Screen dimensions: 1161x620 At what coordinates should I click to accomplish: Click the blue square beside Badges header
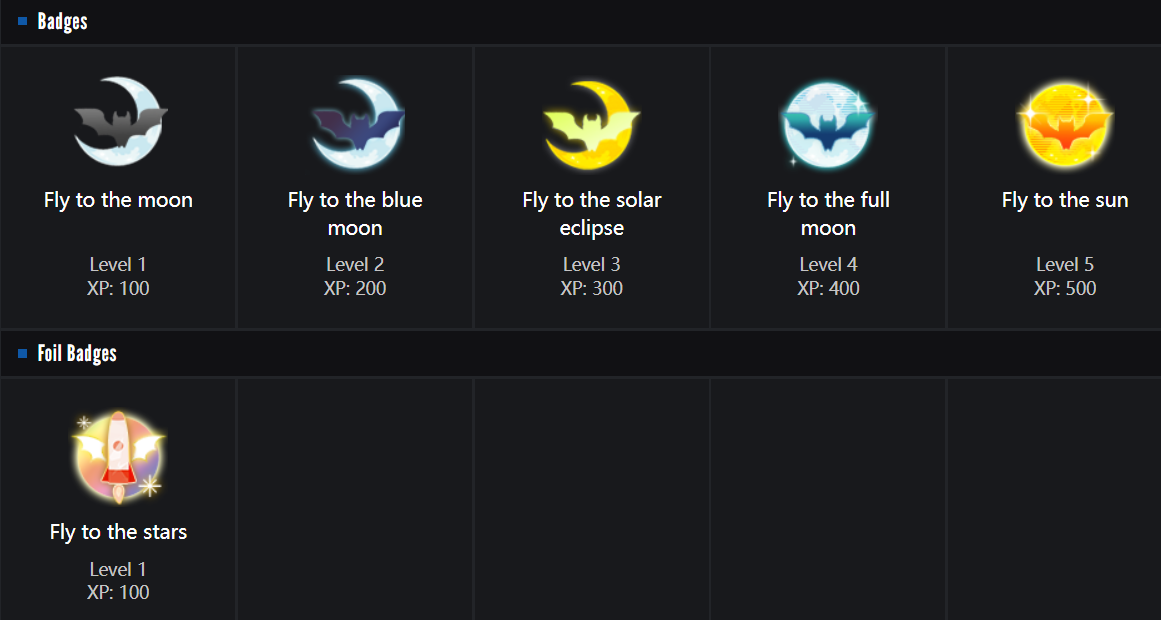click(22, 21)
